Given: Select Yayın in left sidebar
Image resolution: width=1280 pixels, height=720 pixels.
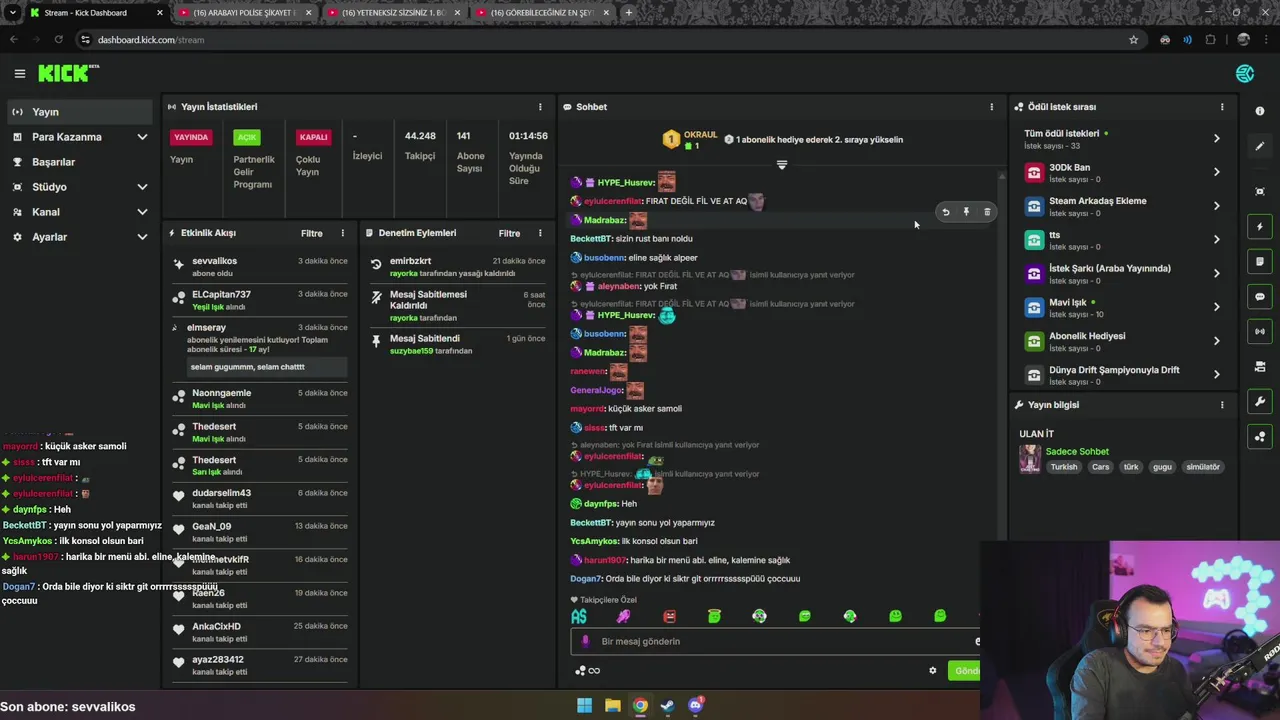Looking at the screenshot, I should click(81, 112).
